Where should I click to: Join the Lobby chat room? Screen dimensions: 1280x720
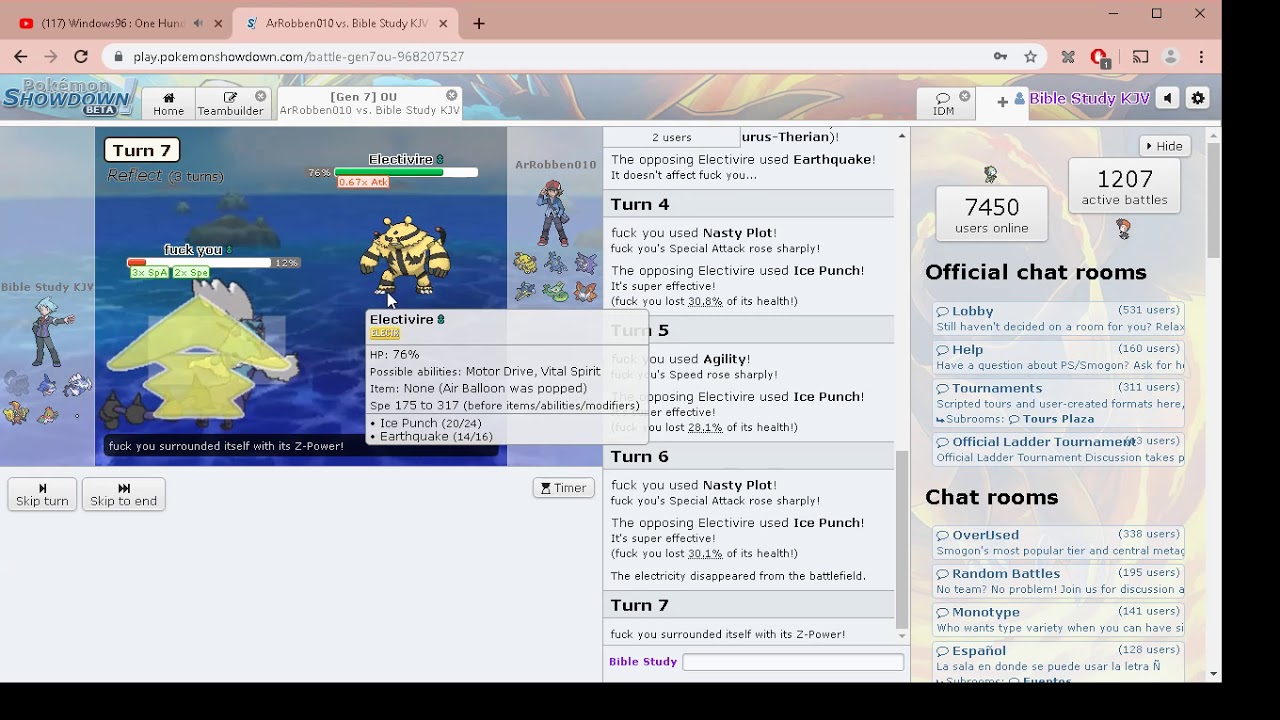1058,319
